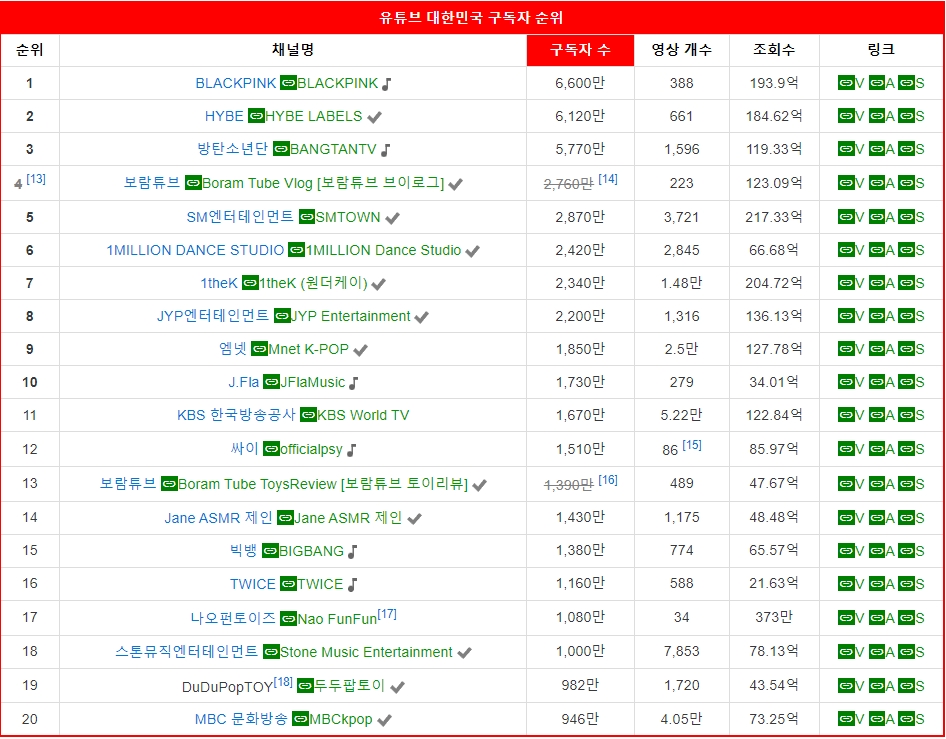Screen dimensions: 946x739
Task: Open the KBS World TV channel link
Action: [x=363, y=415]
